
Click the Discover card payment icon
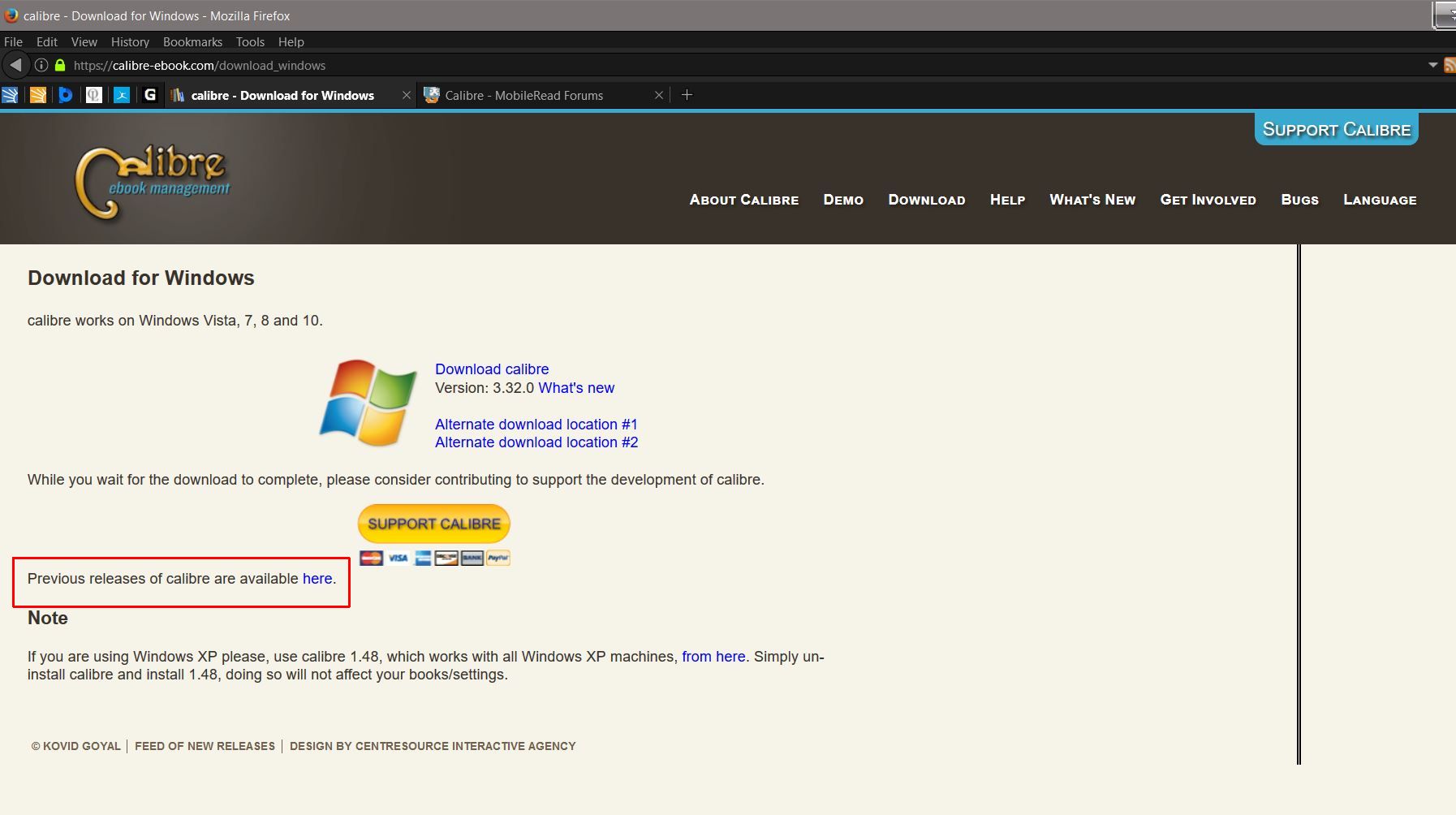tap(446, 558)
